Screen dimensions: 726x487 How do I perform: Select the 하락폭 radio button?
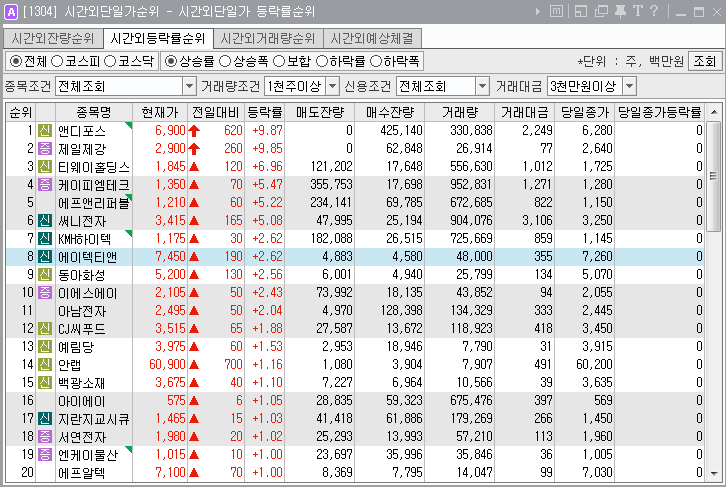click(376, 61)
